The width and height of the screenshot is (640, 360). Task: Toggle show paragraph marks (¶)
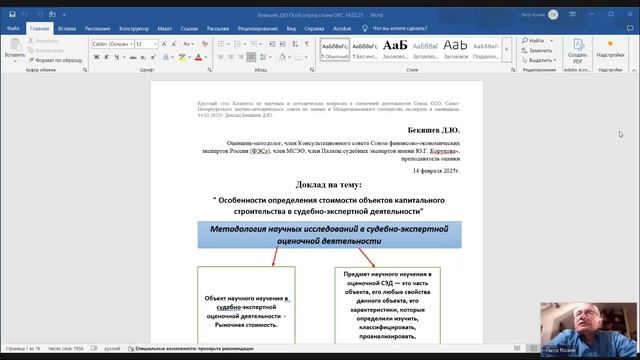click(x=307, y=44)
